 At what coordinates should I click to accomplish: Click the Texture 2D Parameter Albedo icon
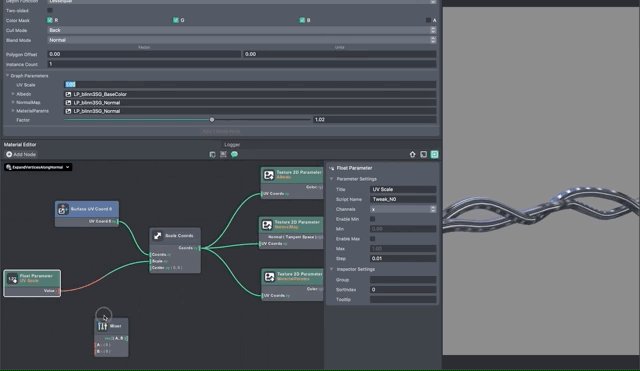[x=269, y=175]
